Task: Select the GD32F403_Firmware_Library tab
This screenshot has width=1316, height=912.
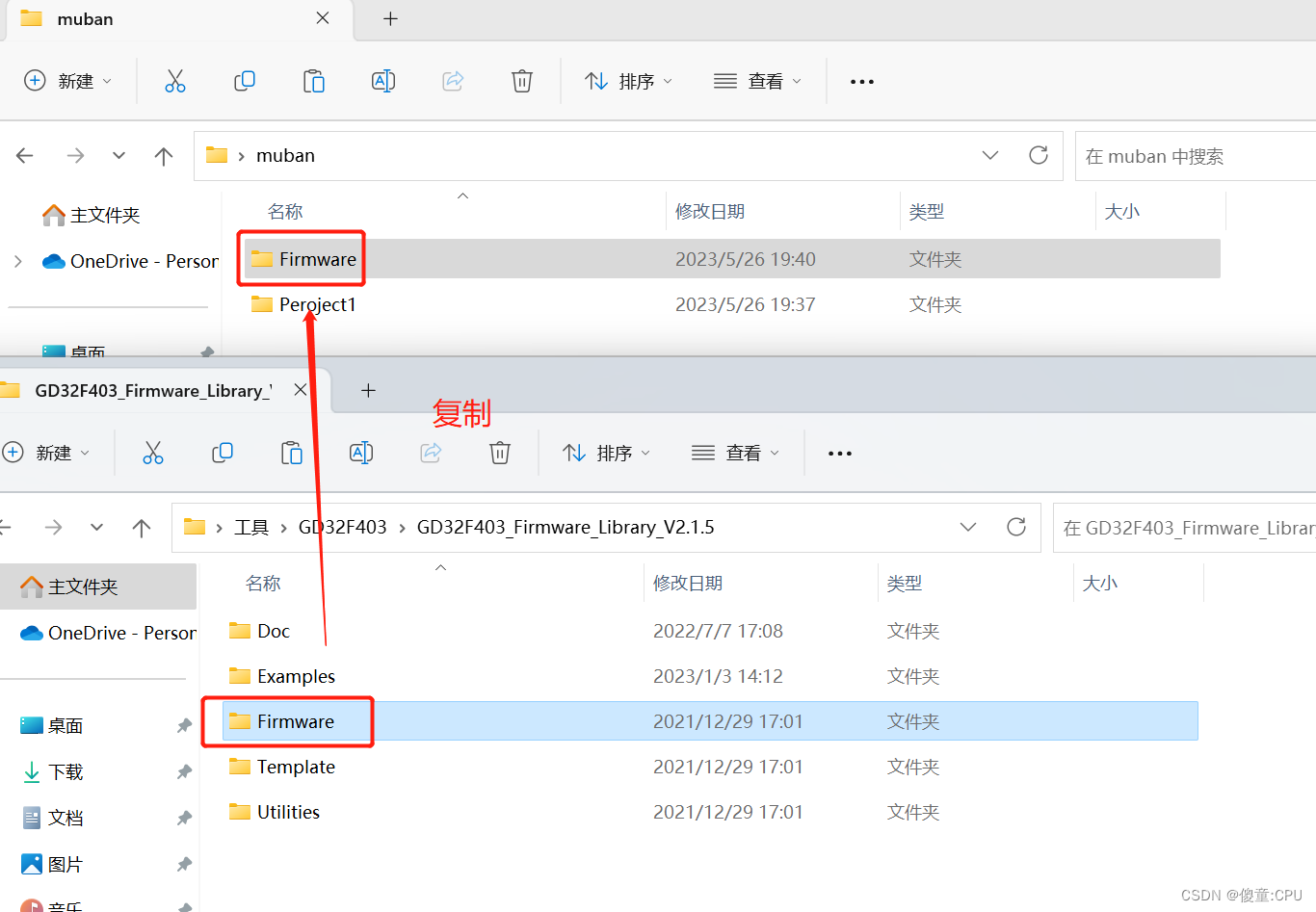Action: pos(154,390)
